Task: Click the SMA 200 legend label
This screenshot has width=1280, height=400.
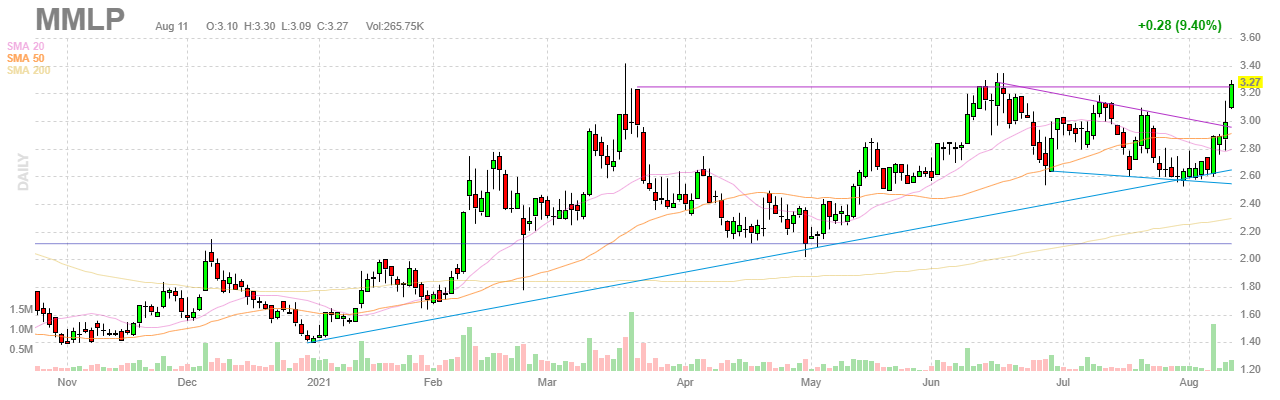Action: (27, 70)
